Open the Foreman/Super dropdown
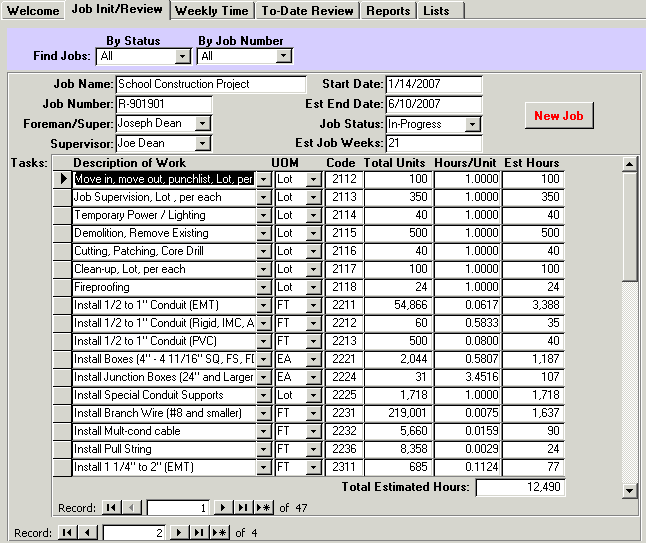The width and height of the screenshot is (646, 543). pyautogui.click(x=203, y=123)
